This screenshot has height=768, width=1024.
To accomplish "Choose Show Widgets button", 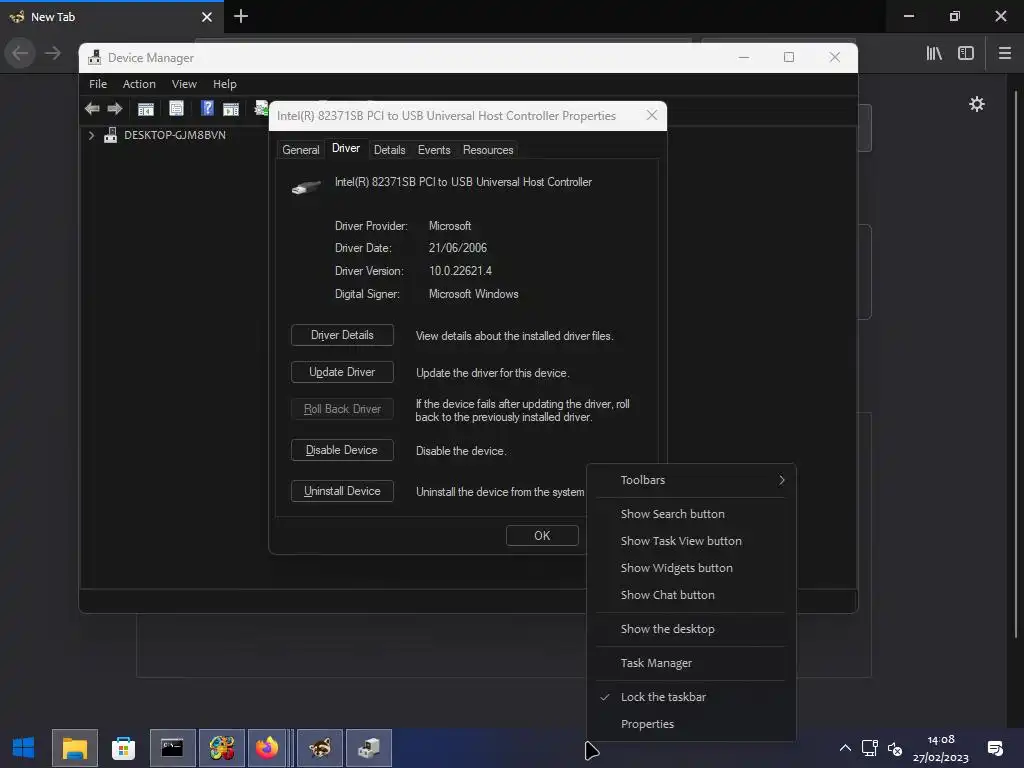I will point(692,568).
